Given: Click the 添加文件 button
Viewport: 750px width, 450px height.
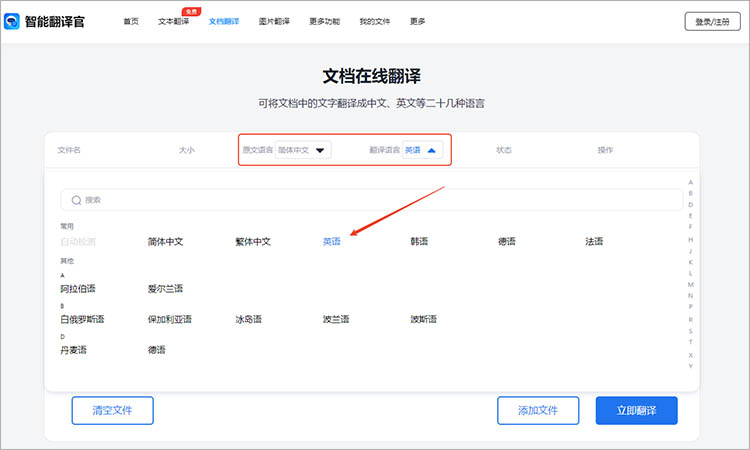Looking at the screenshot, I should pyautogui.click(x=538, y=410).
